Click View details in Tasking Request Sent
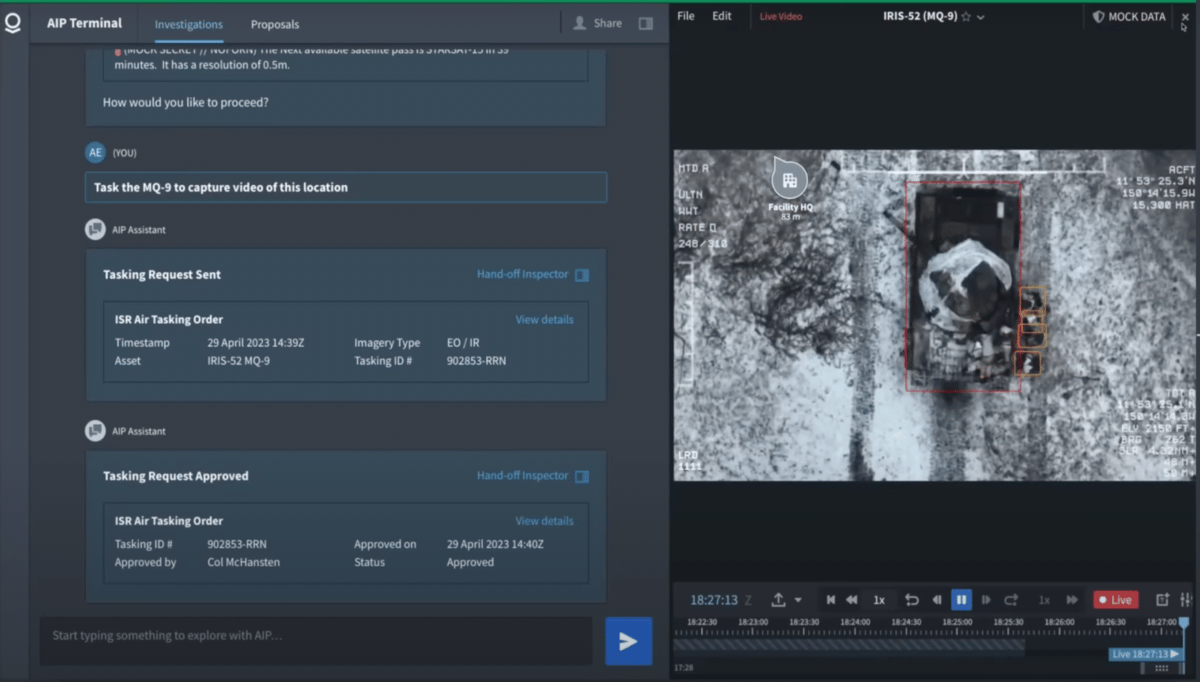 [x=544, y=320]
